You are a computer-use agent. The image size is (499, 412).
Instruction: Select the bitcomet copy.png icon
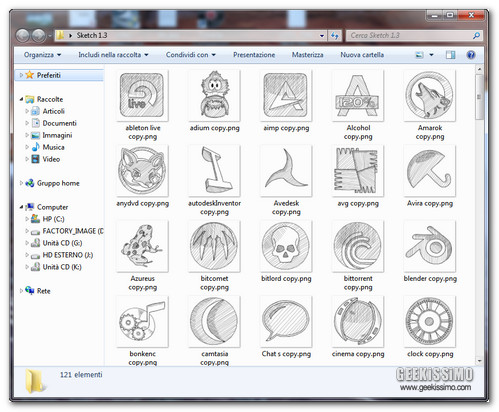click(x=214, y=246)
